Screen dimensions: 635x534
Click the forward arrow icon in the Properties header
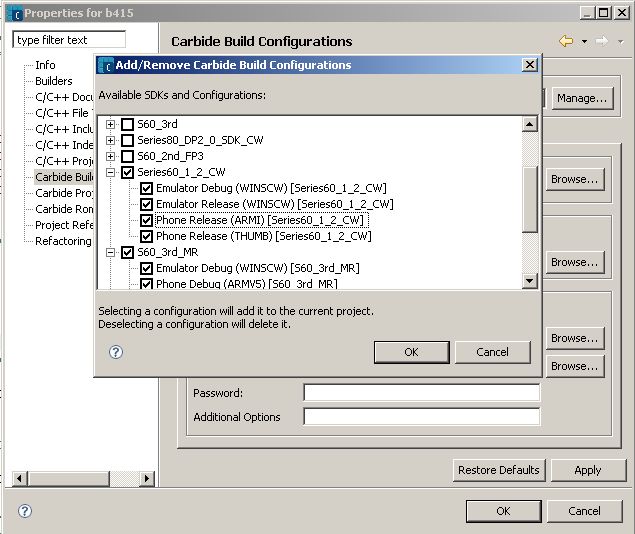[x=602, y=41]
